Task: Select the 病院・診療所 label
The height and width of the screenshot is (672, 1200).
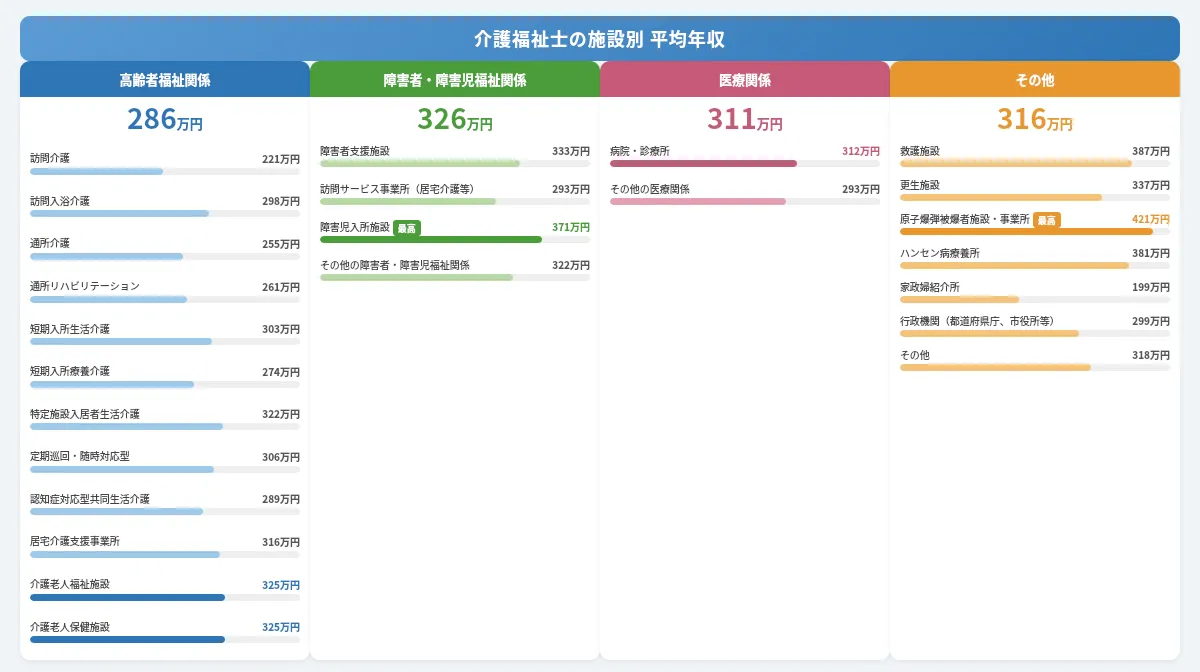Action: pyautogui.click(x=640, y=151)
